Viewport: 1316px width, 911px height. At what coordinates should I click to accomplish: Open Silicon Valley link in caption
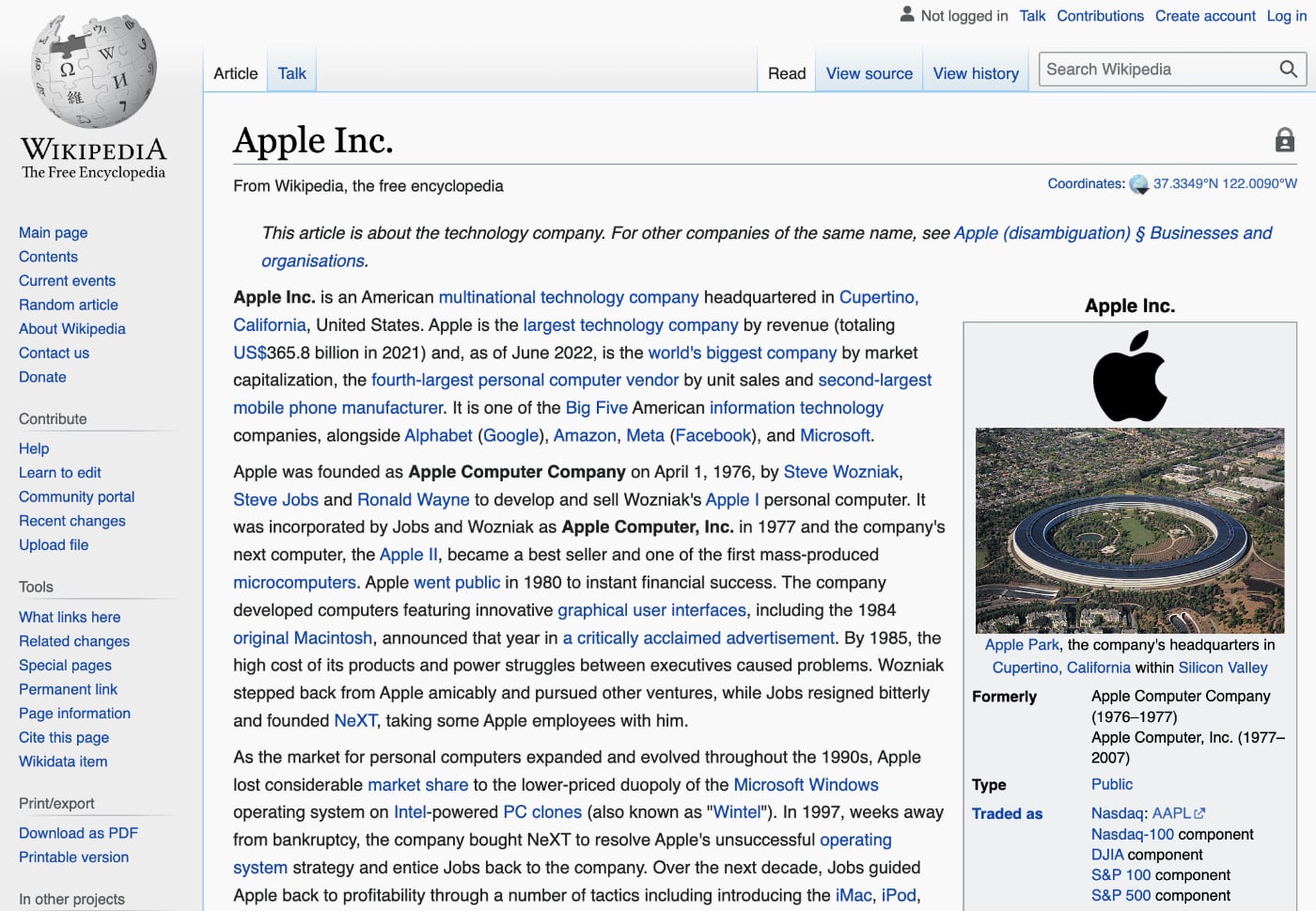coord(1223,668)
